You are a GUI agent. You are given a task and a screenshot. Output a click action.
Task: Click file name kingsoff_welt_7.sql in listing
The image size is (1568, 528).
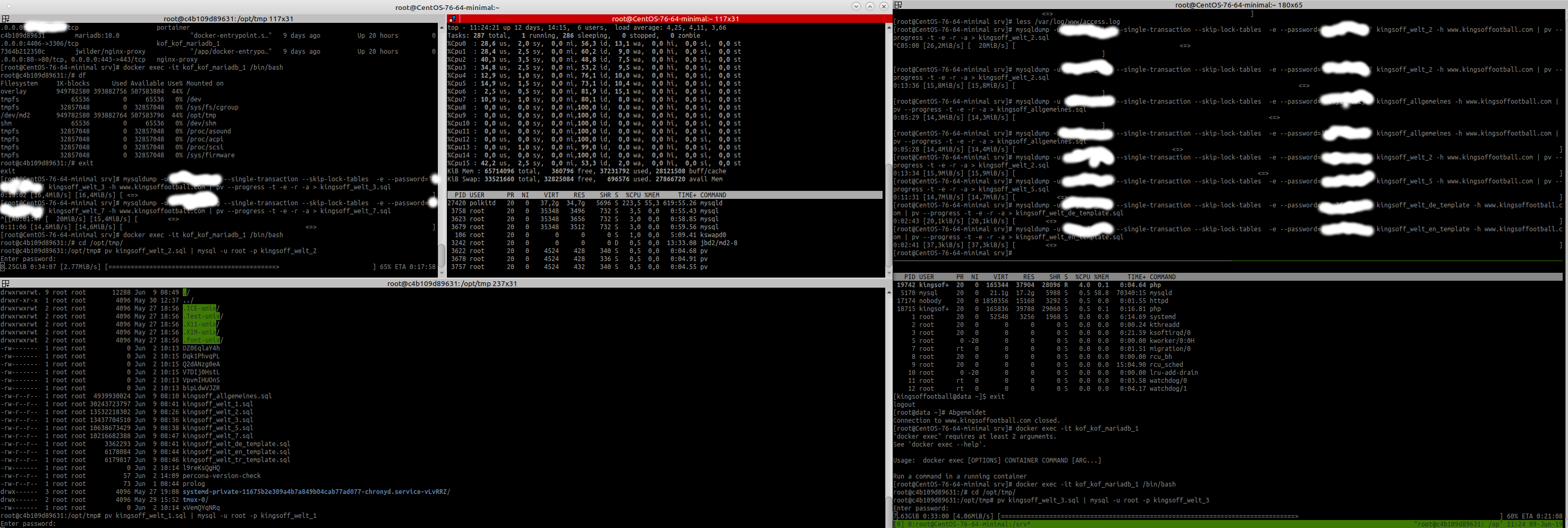(x=218, y=435)
